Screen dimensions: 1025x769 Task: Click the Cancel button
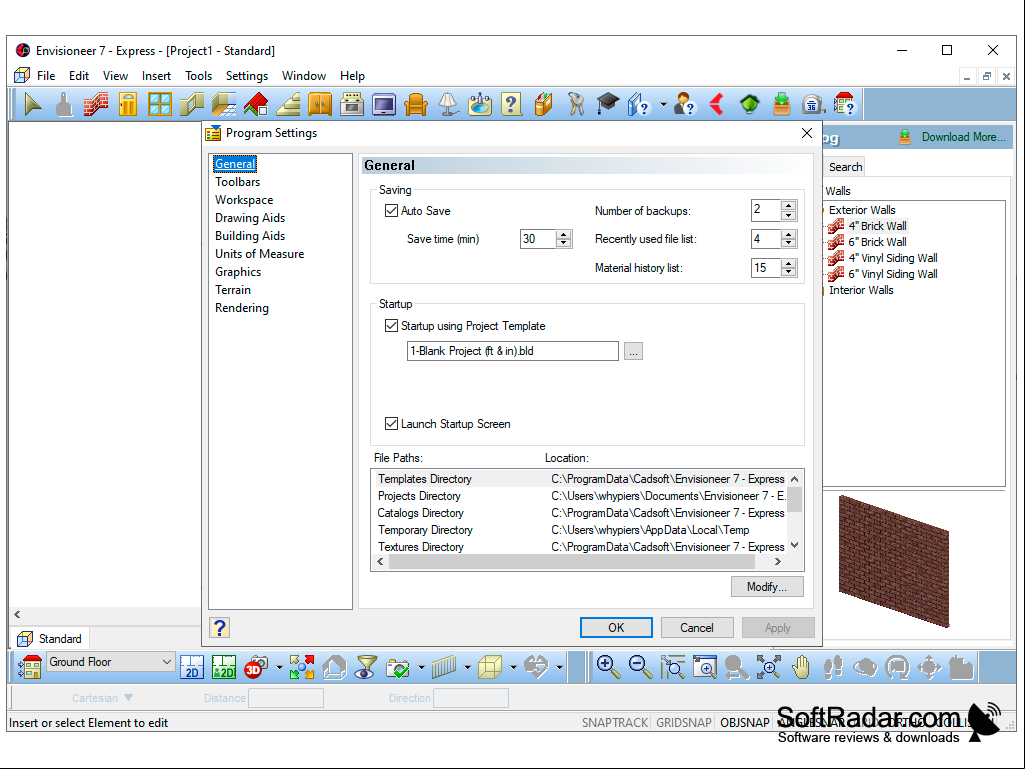point(697,628)
